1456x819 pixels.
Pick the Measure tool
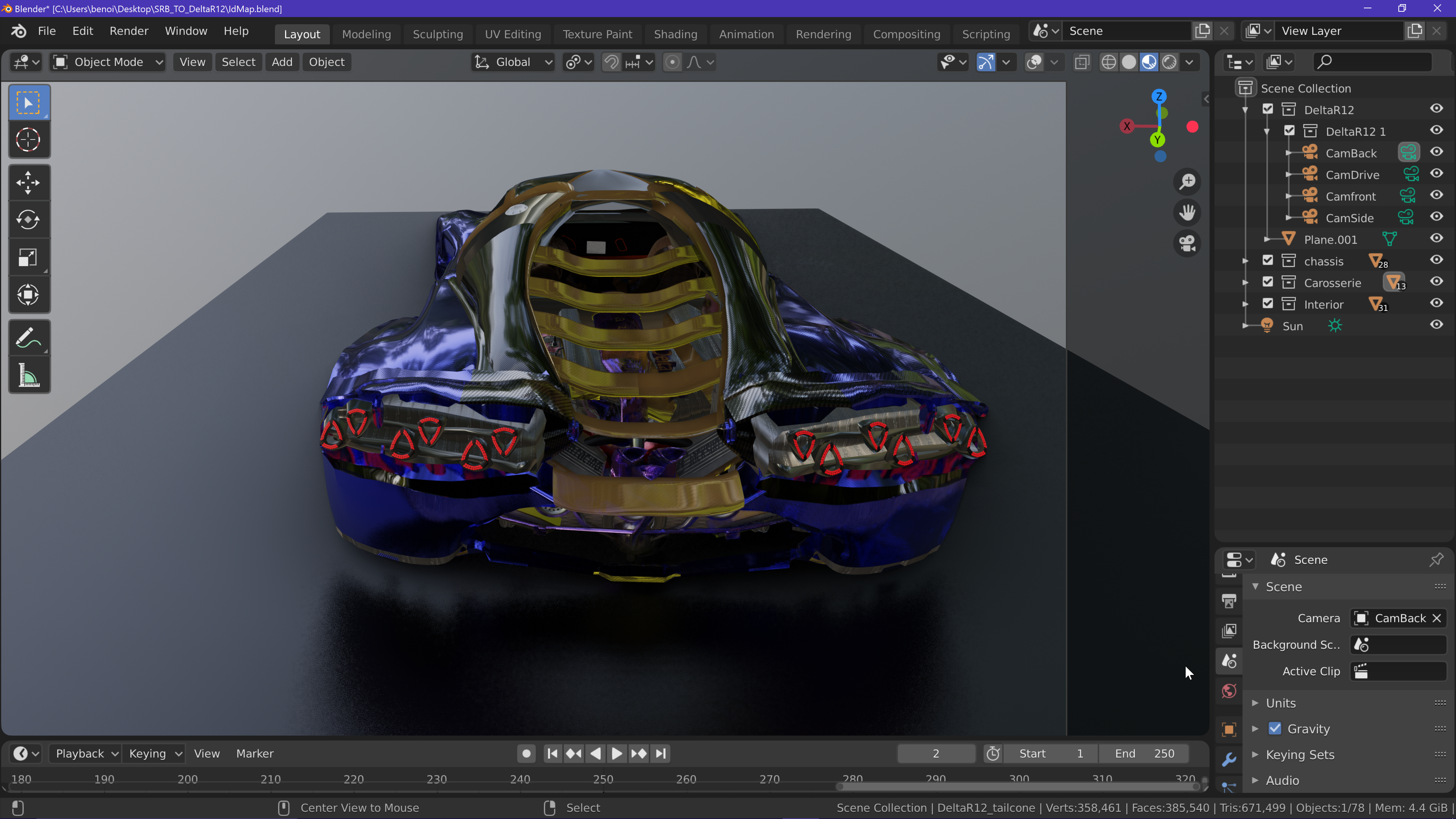[x=28, y=375]
